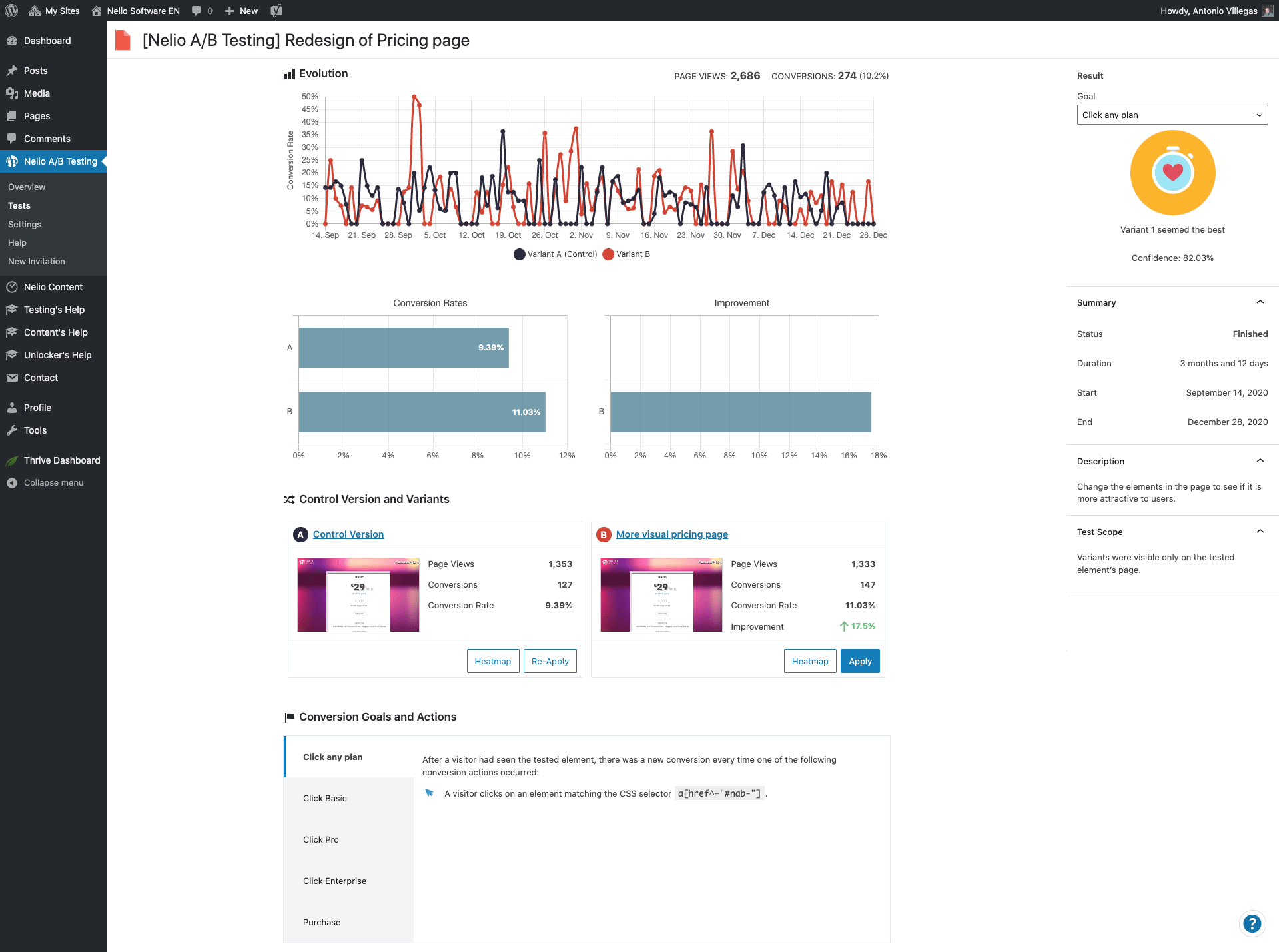Image resolution: width=1279 pixels, height=952 pixels.
Task: Open Thrive Dashboard leaf icon
Action: tap(12, 460)
